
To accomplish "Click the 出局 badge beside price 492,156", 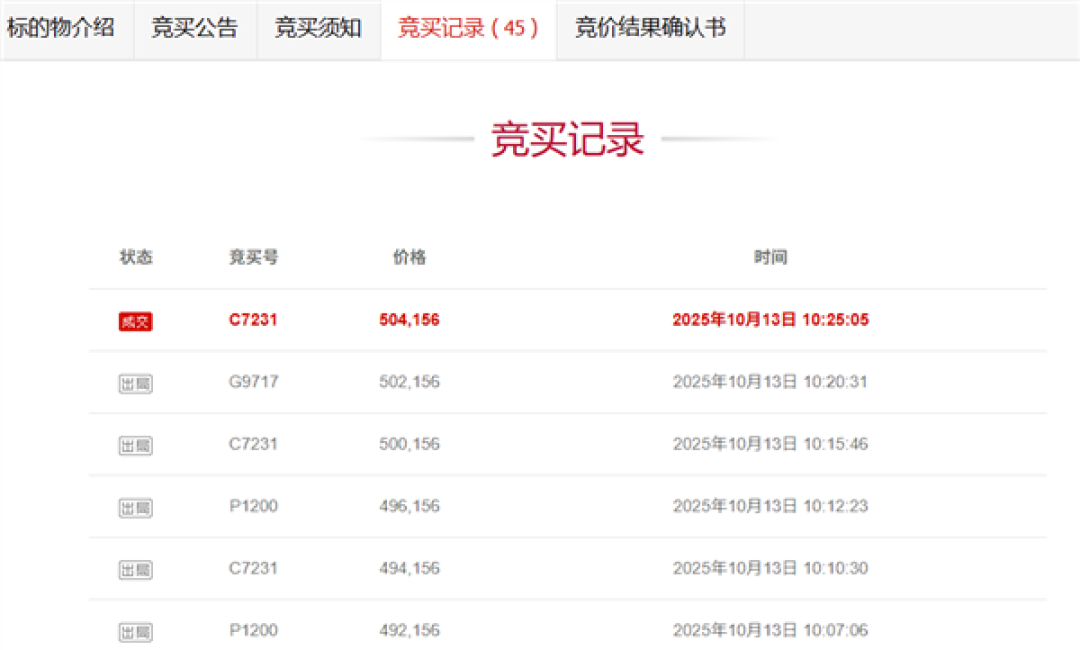I will (x=135, y=631).
